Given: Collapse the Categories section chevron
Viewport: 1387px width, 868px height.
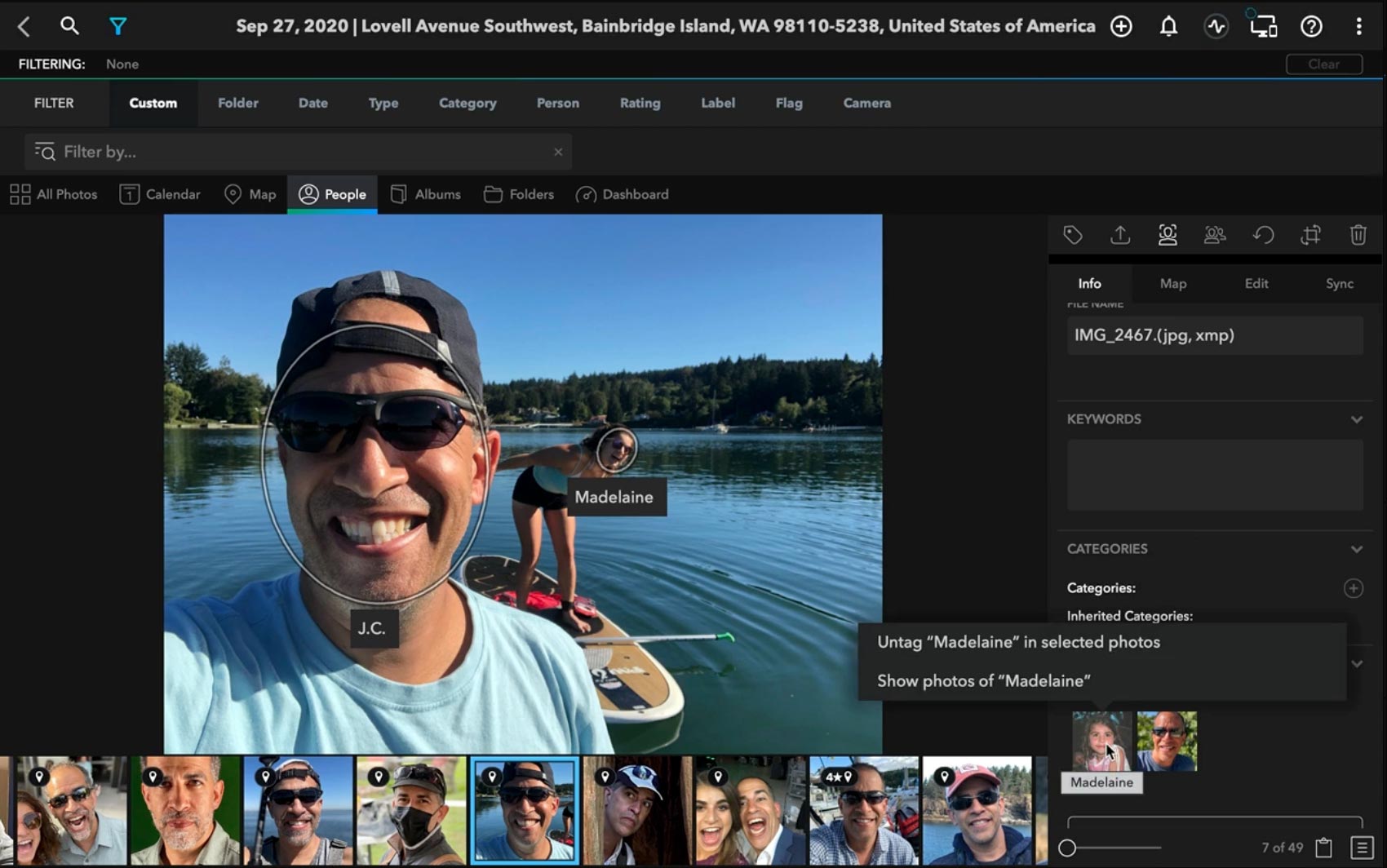Looking at the screenshot, I should 1356,549.
